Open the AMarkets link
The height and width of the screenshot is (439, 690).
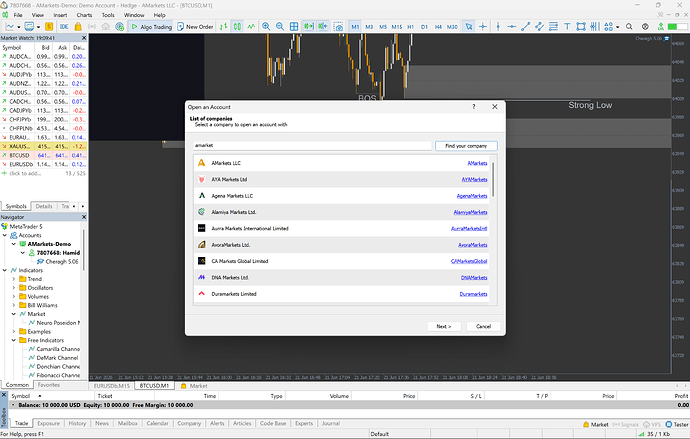[477, 163]
